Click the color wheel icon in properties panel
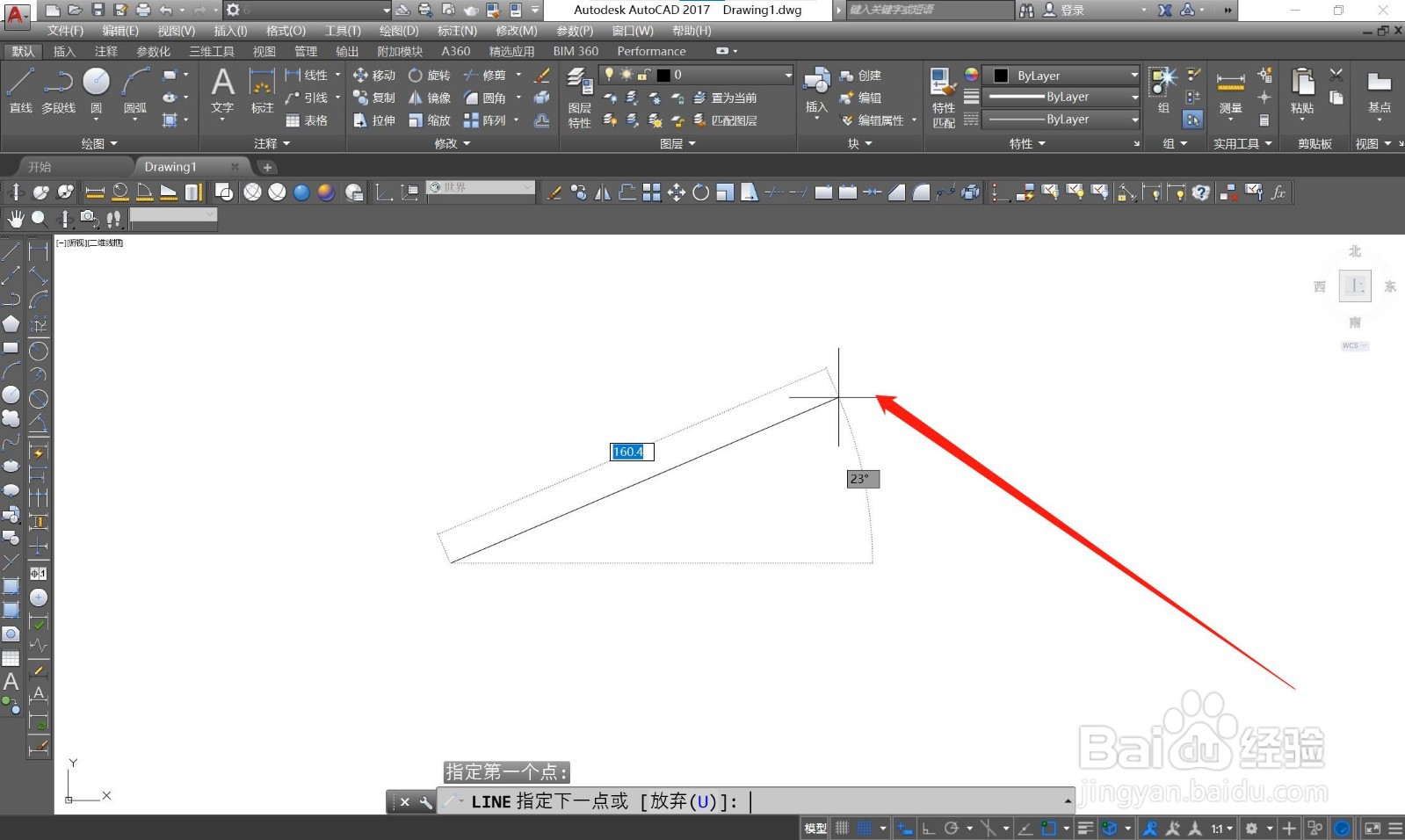The width and height of the screenshot is (1405, 840). click(x=971, y=75)
